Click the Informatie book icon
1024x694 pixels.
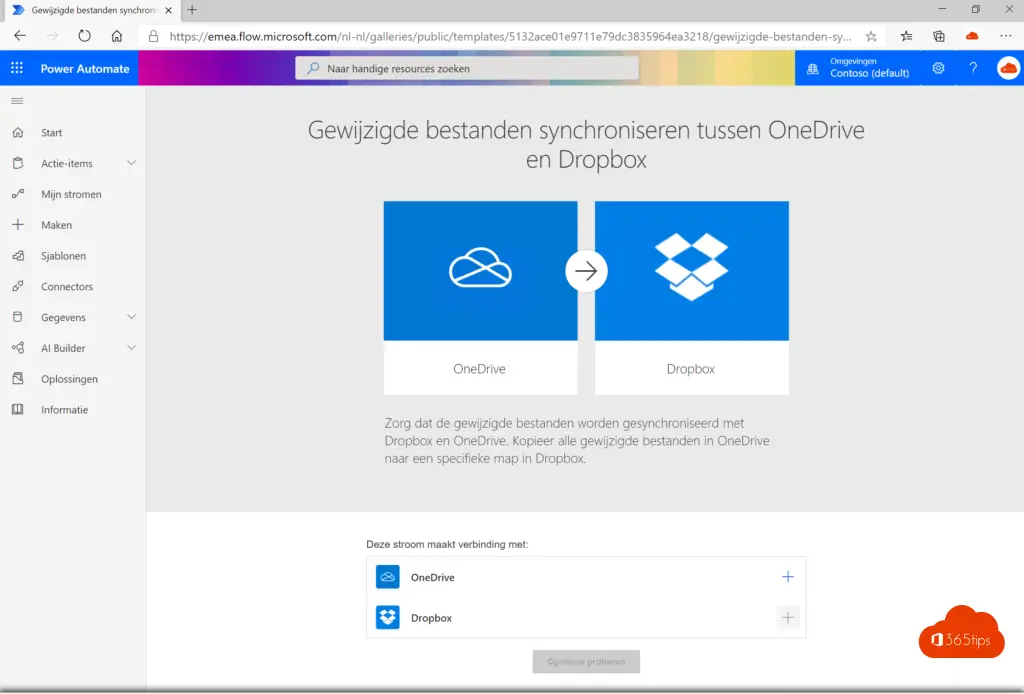tap(18, 409)
